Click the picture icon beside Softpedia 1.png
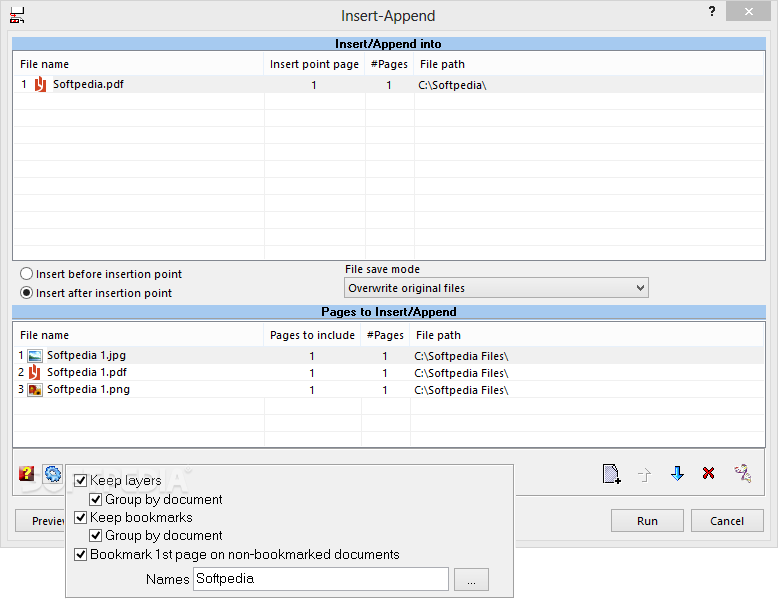Viewport: 778px width, 599px height. [35, 390]
